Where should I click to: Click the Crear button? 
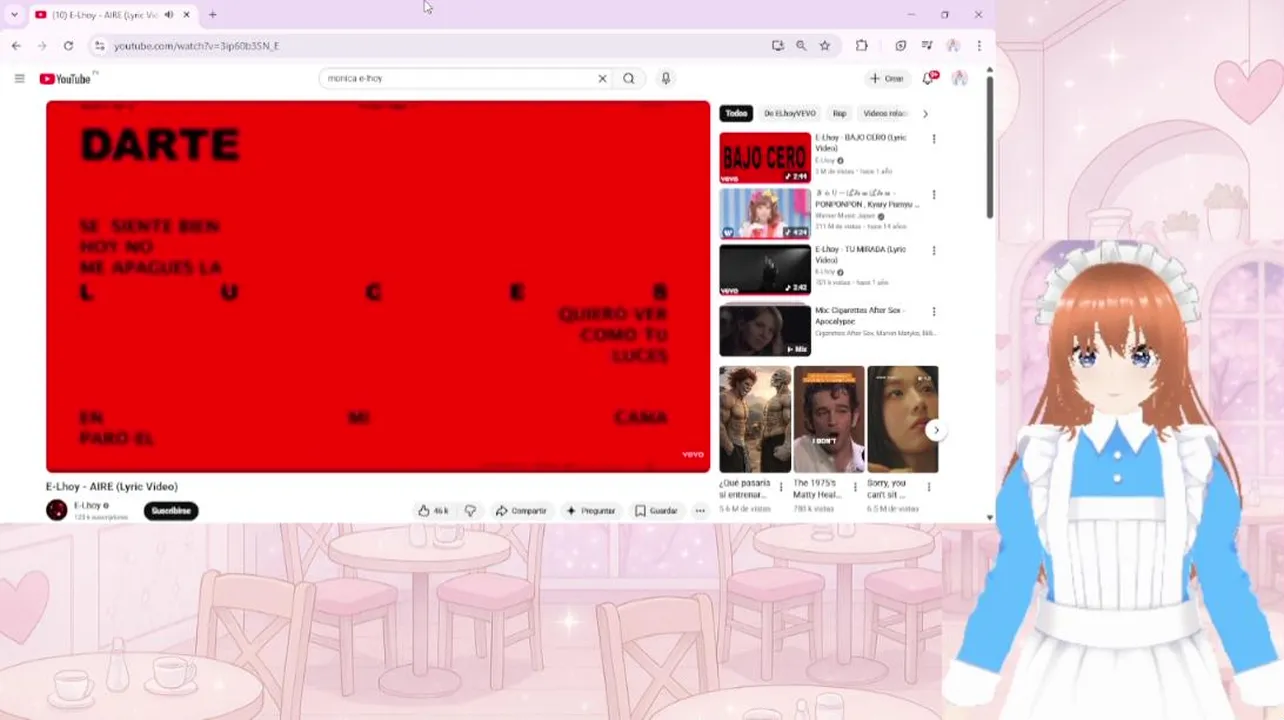[x=886, y=78]
